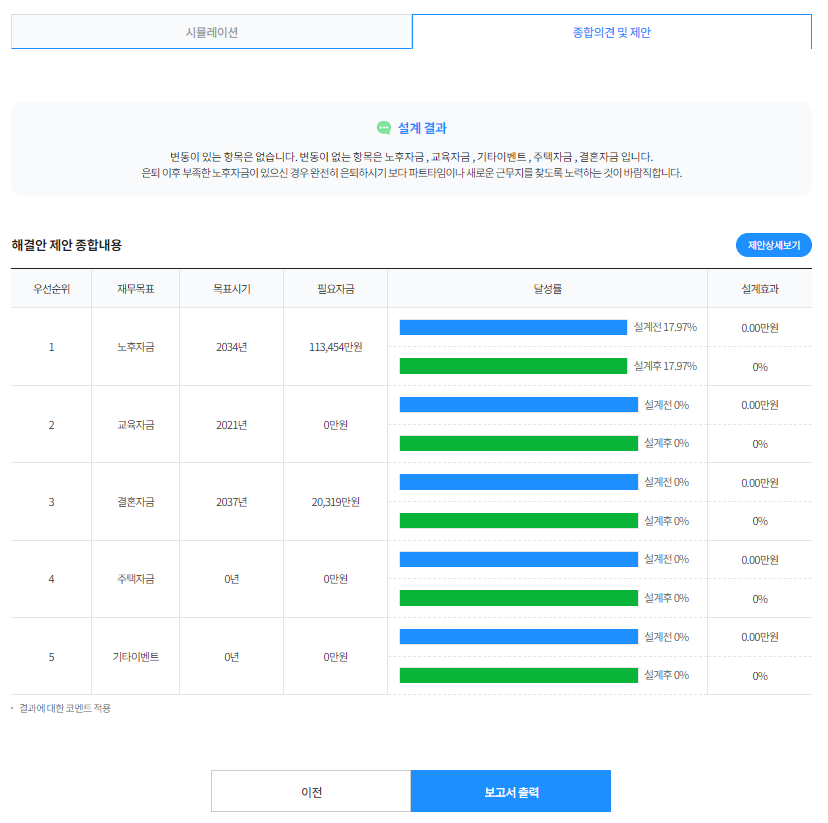Click the green 설계후 17.97% progress bar

pos(513,366)
